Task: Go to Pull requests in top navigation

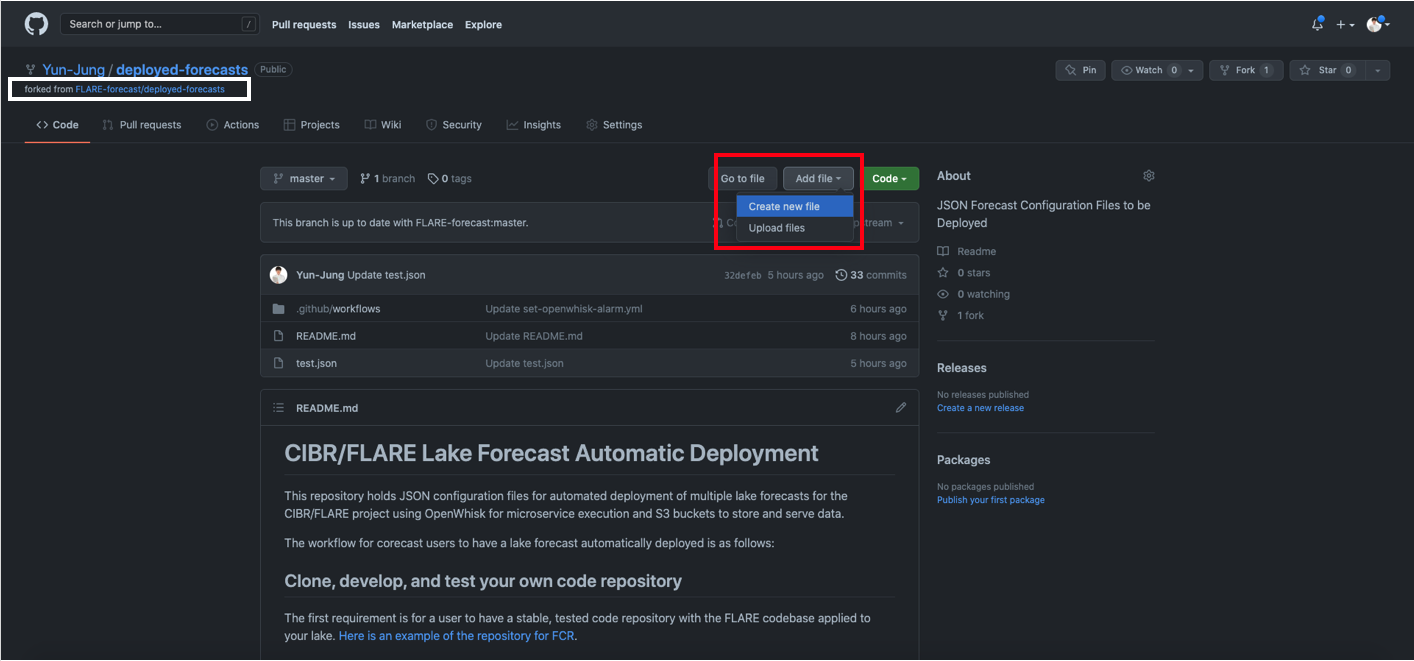Action: tap(304, 24)
